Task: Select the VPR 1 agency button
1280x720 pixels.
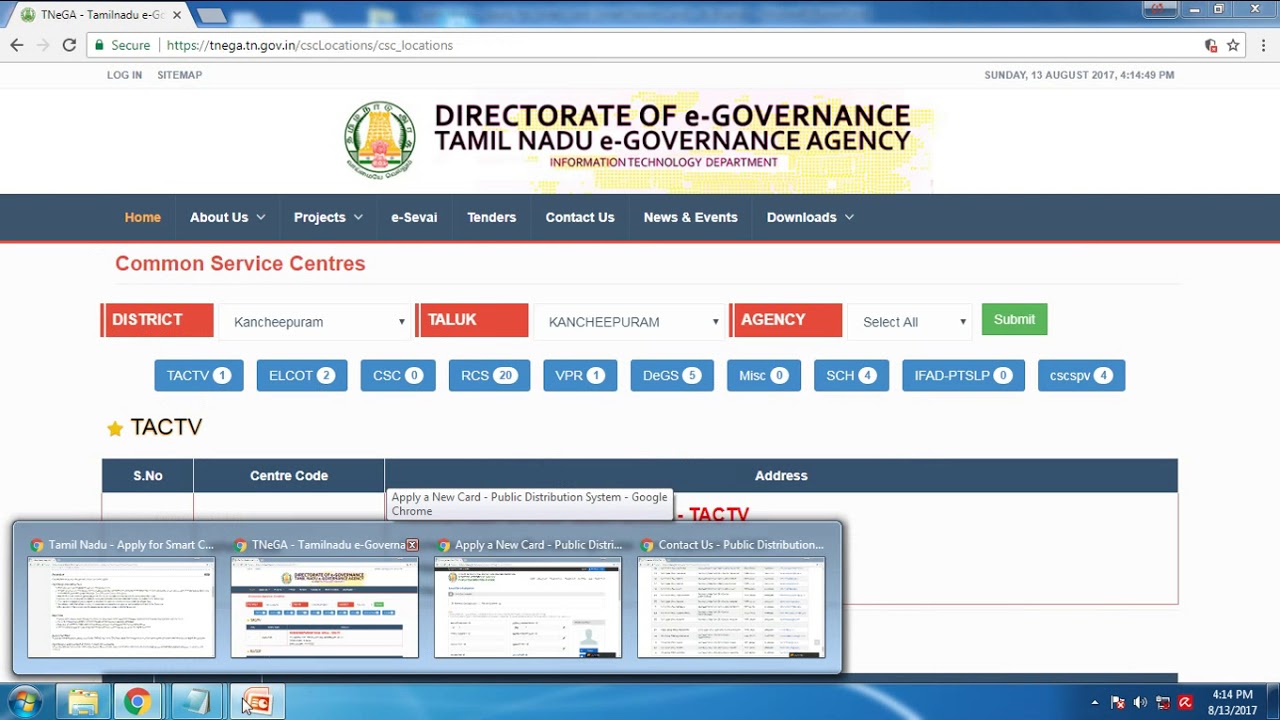Action: coord(580,375)
